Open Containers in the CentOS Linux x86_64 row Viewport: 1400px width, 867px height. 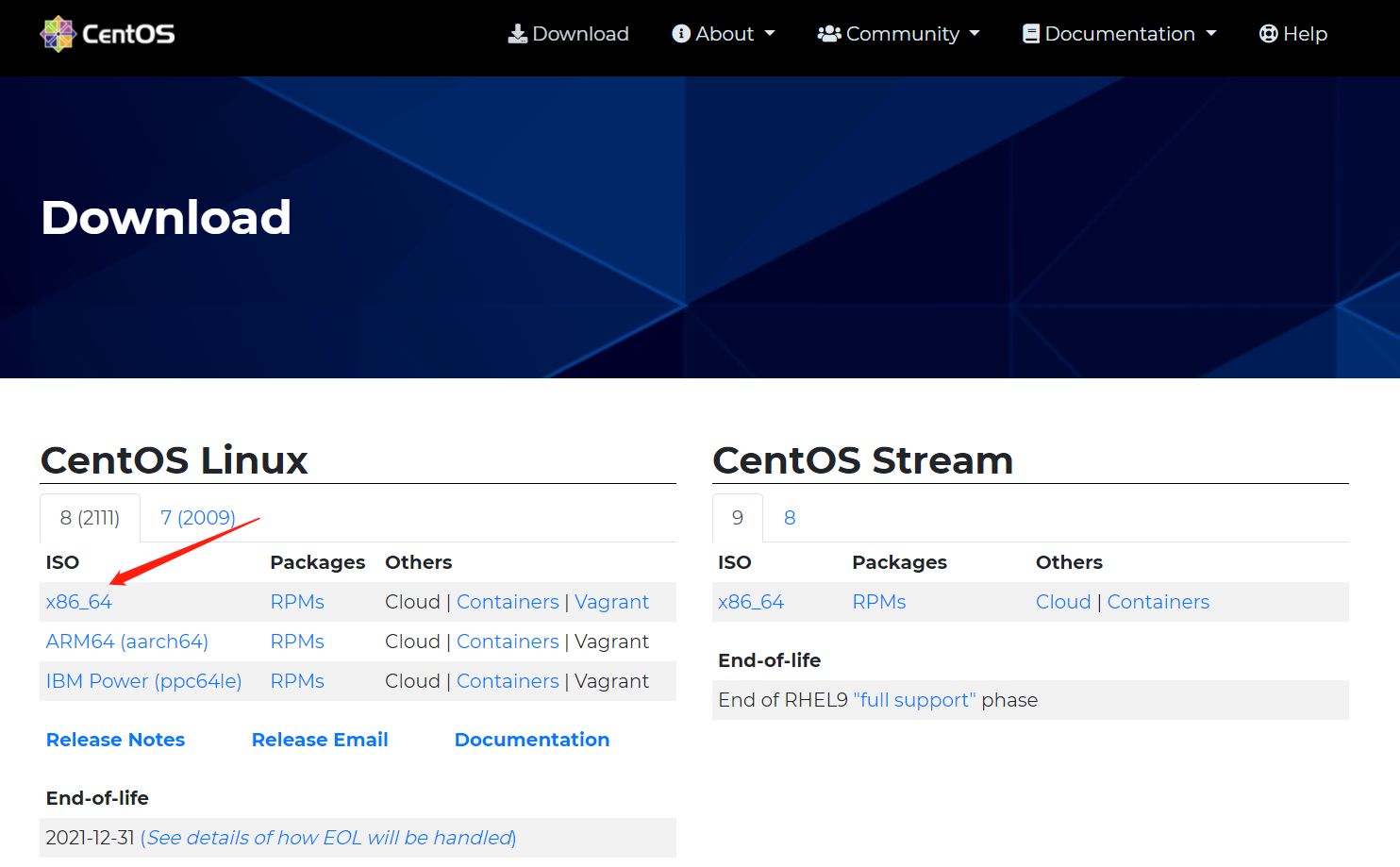(x=508, y=602)
